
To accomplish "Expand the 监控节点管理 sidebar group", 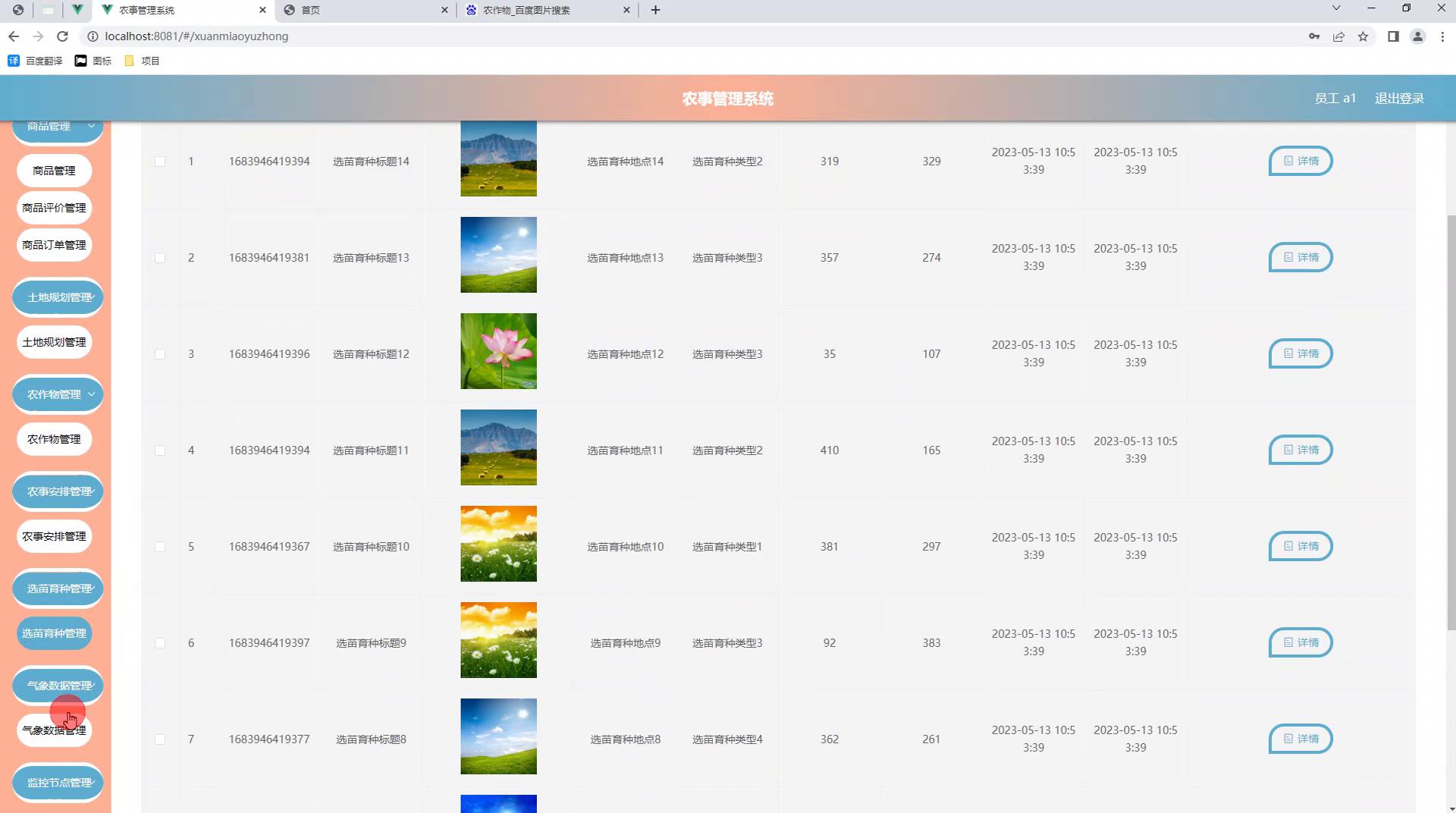I will click(58, 783).
